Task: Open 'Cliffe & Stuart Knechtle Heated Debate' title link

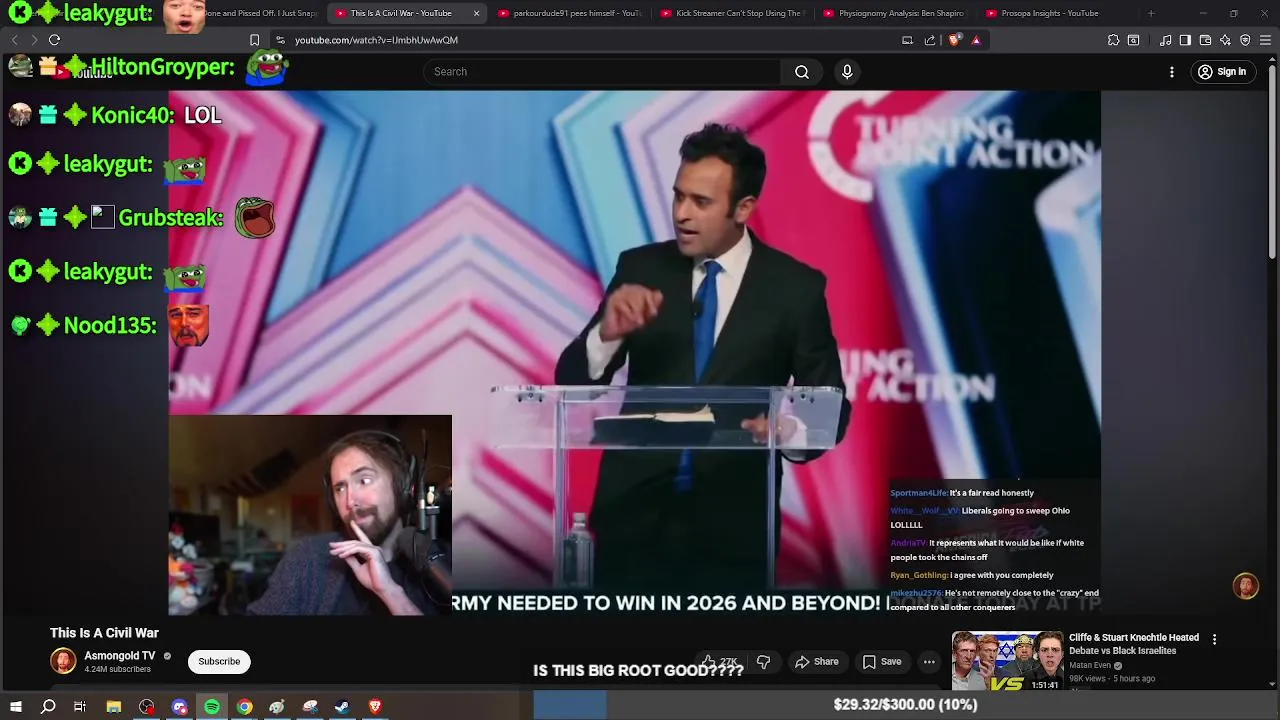Action: coord(1134,644)
